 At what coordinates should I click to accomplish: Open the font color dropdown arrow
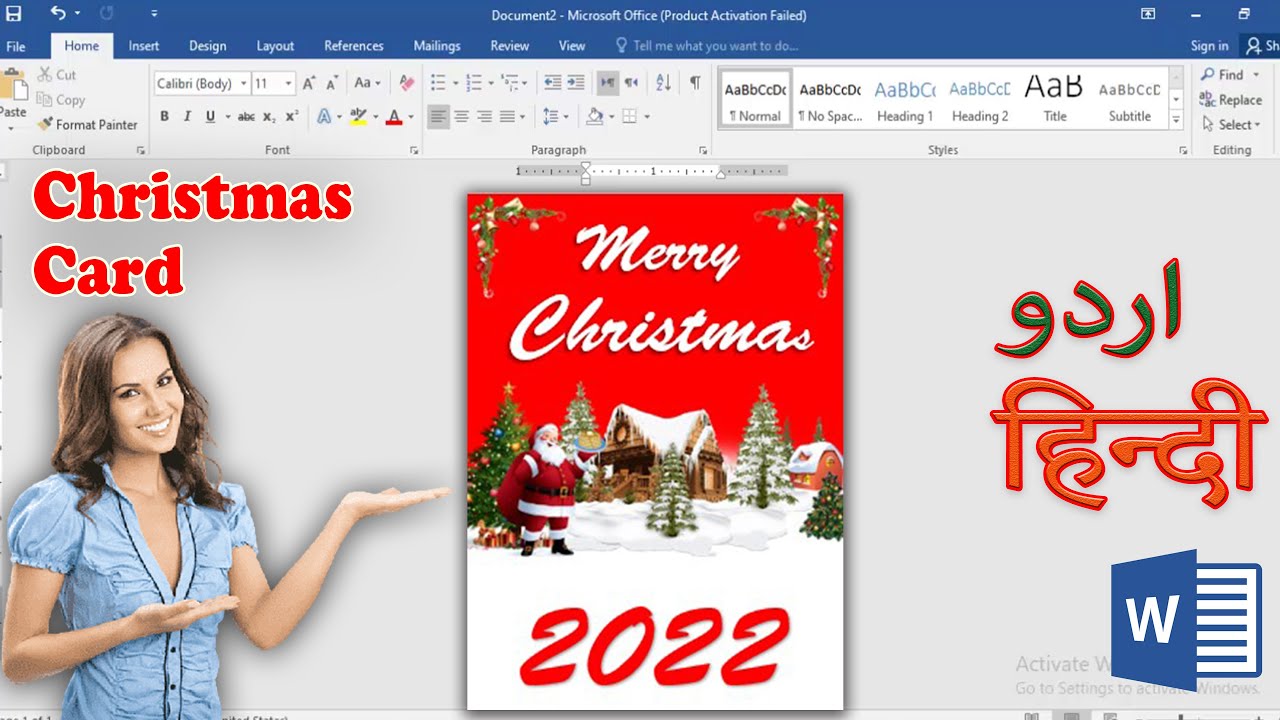pos(411,117)
